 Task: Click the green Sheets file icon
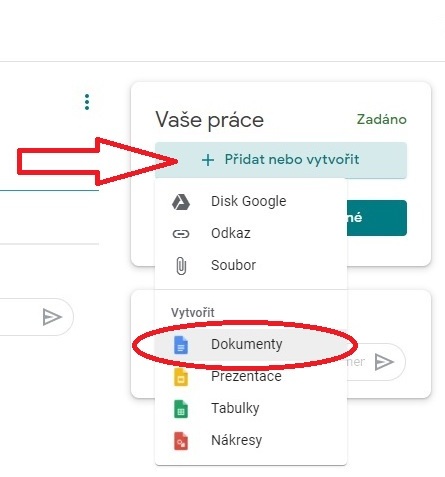(x=181, y=409)
